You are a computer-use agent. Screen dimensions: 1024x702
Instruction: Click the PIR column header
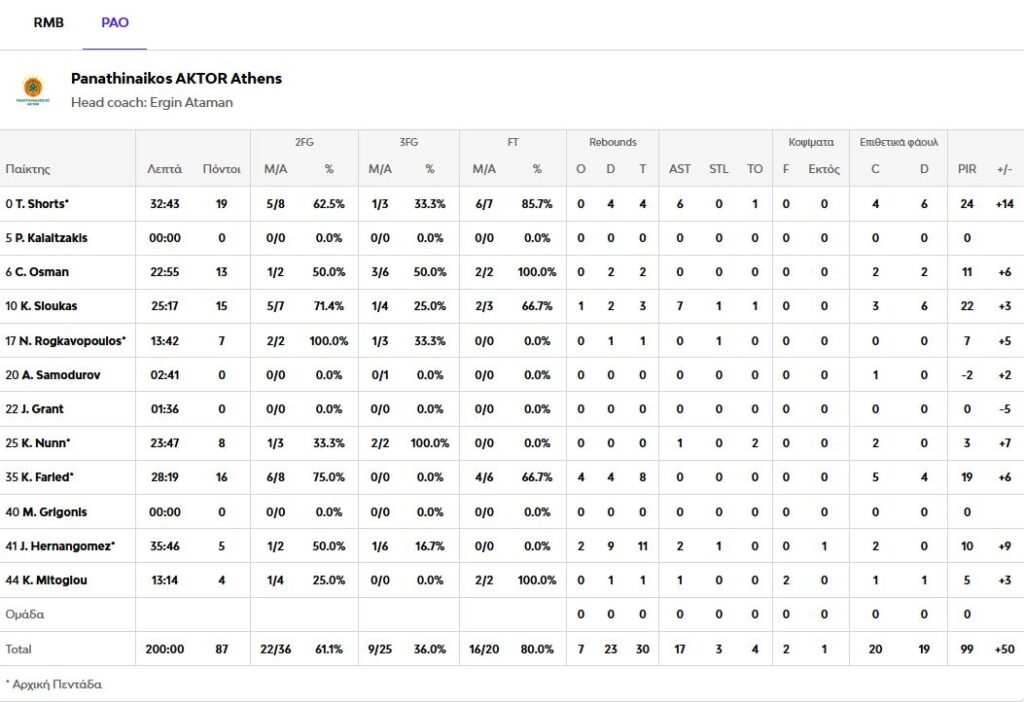coord(967,169)
